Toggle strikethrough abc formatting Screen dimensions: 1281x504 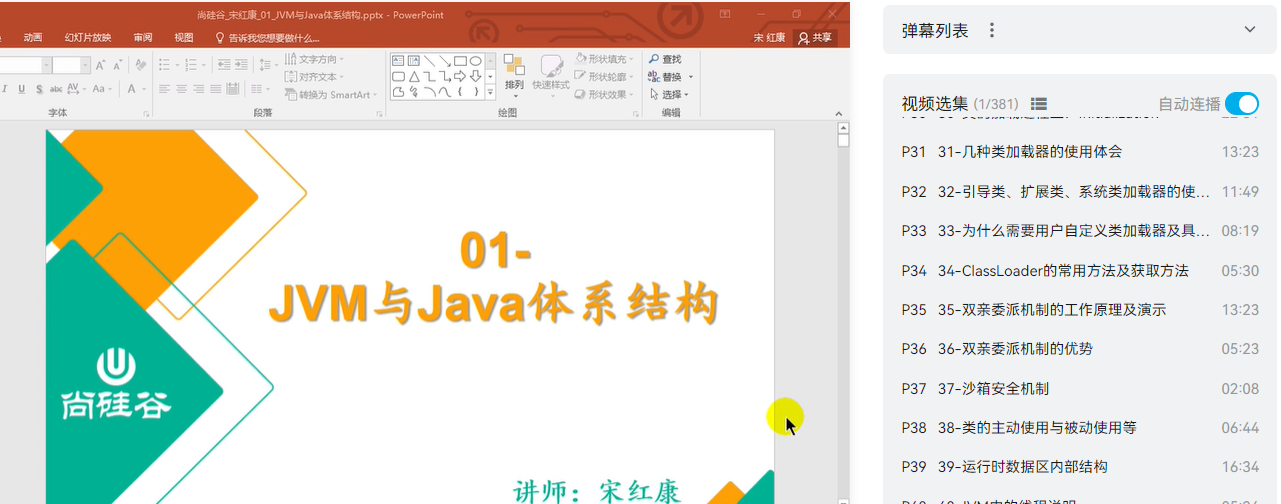[x=56, y=89]
